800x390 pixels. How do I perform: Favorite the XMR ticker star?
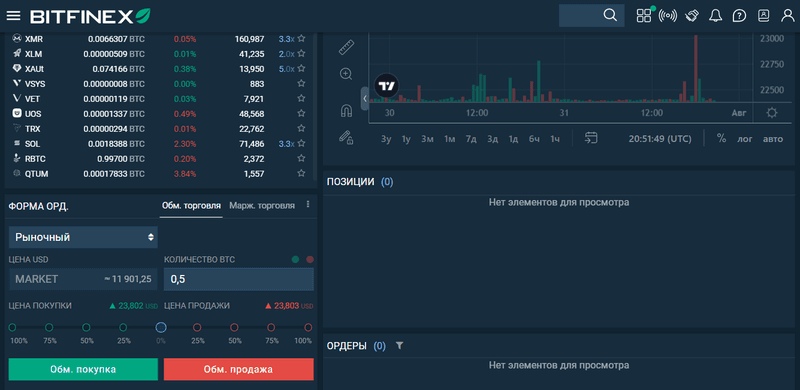tap(302, 39)
